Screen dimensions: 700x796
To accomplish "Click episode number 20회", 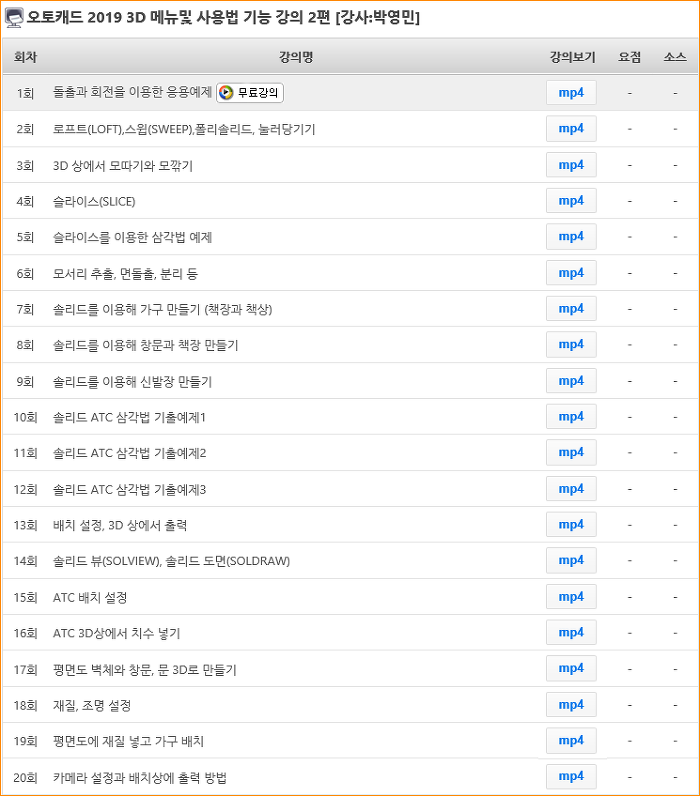I will tap(25, 778).
